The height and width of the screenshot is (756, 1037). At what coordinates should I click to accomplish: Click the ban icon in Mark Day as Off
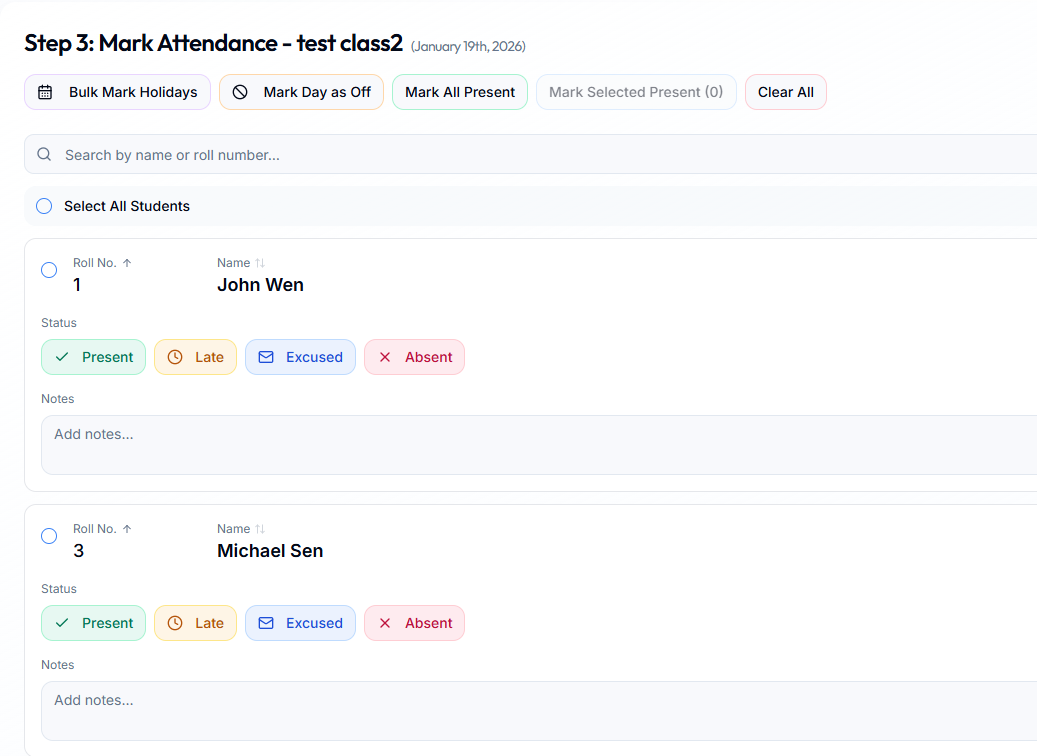point(240,92)
